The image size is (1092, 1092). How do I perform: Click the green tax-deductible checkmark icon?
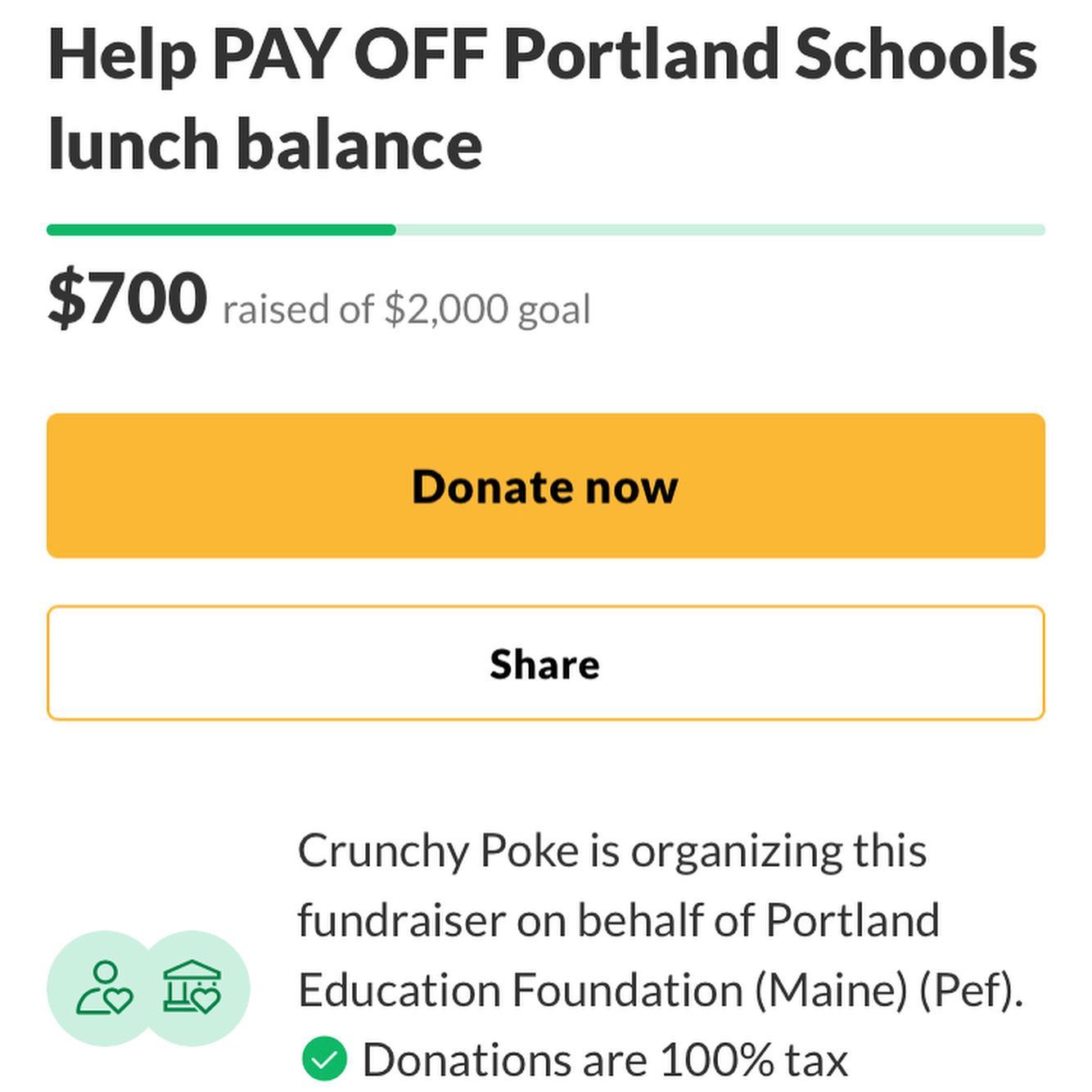click(x=324, y=1058)
